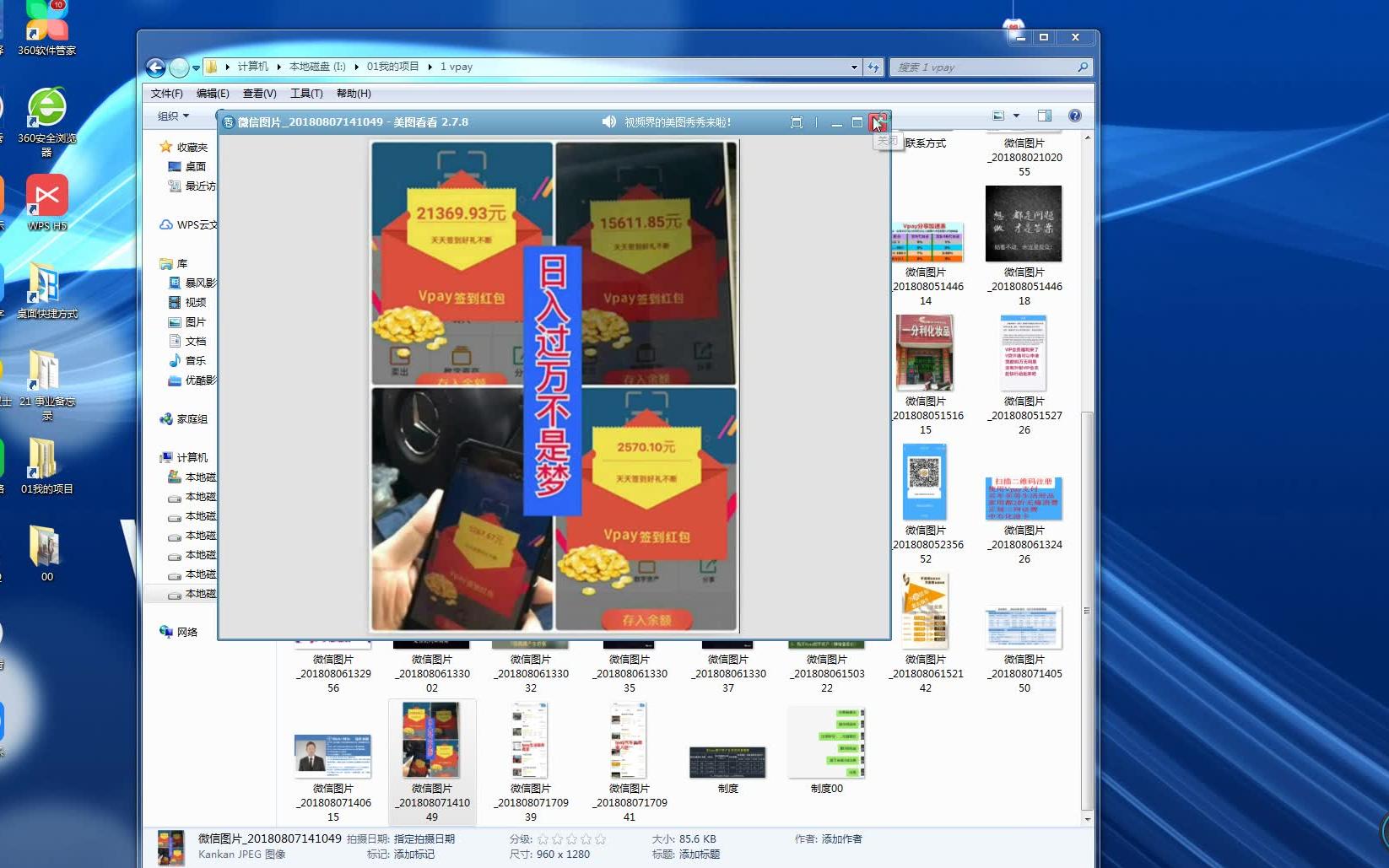The height and width of the screenshot is (868, 1389).
Task: Expand the view options dropdown arrow
Action: (1016, 116)
